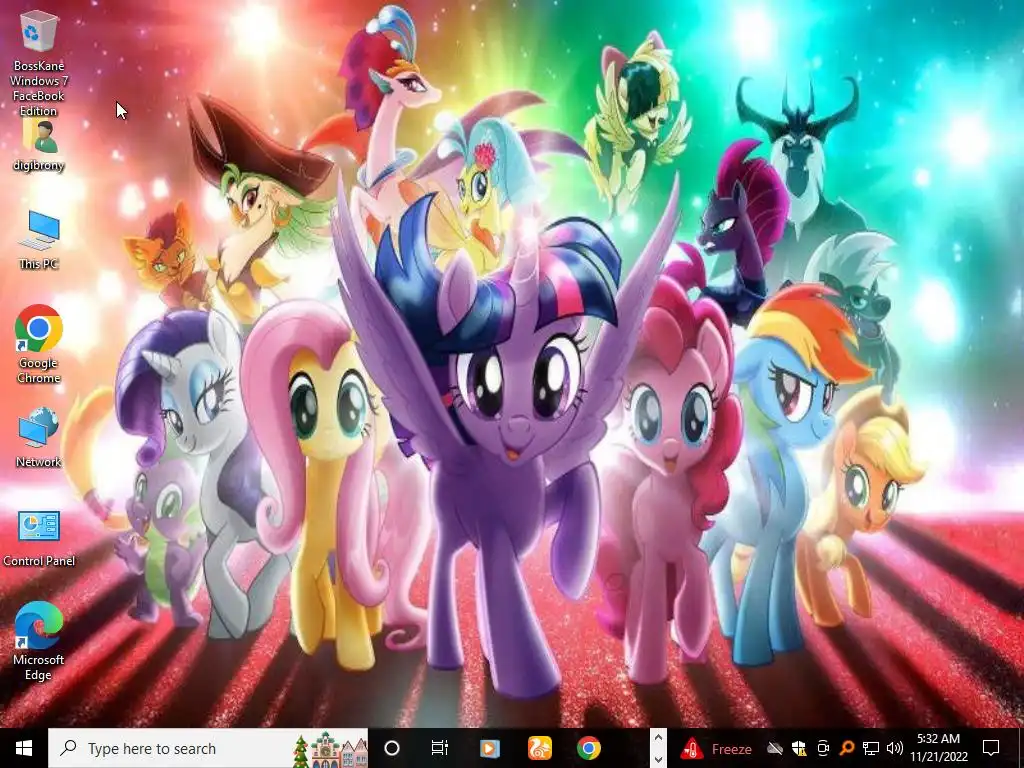Open Google Chrome from the taskbar

click(588, 748)
